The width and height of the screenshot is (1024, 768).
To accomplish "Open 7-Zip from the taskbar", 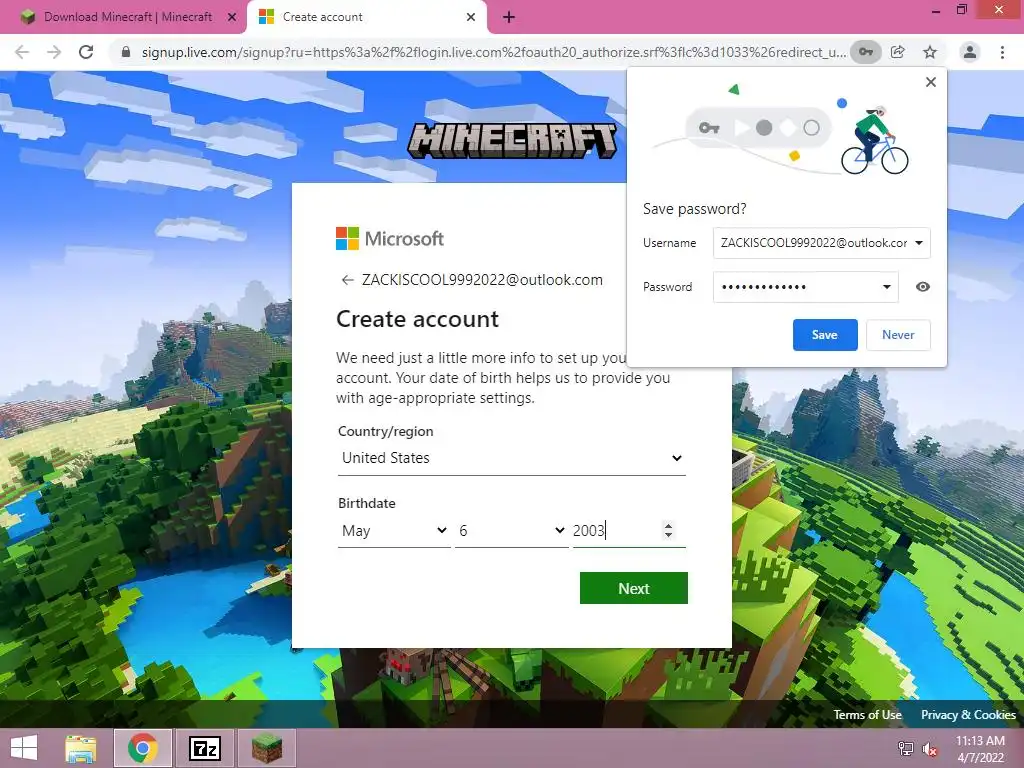I will click(205, 748).
